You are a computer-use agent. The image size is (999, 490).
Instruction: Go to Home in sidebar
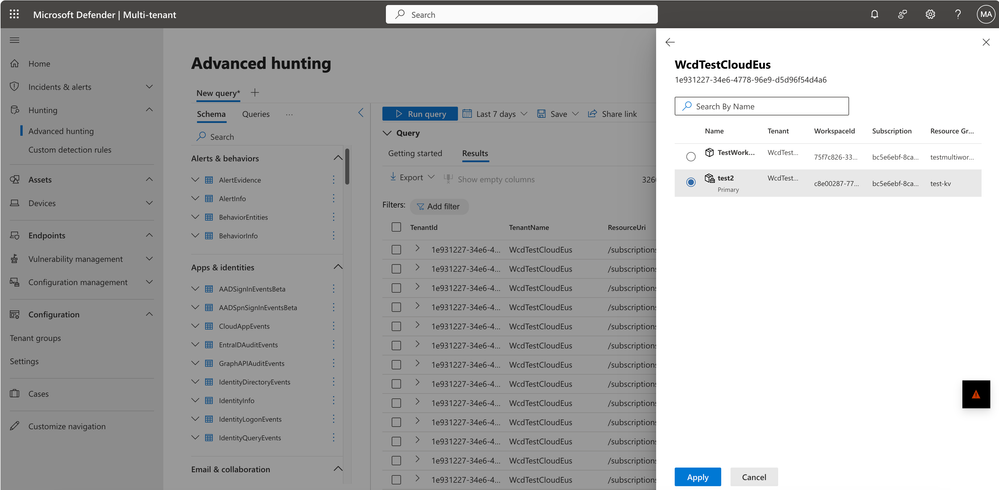(39, 64)
